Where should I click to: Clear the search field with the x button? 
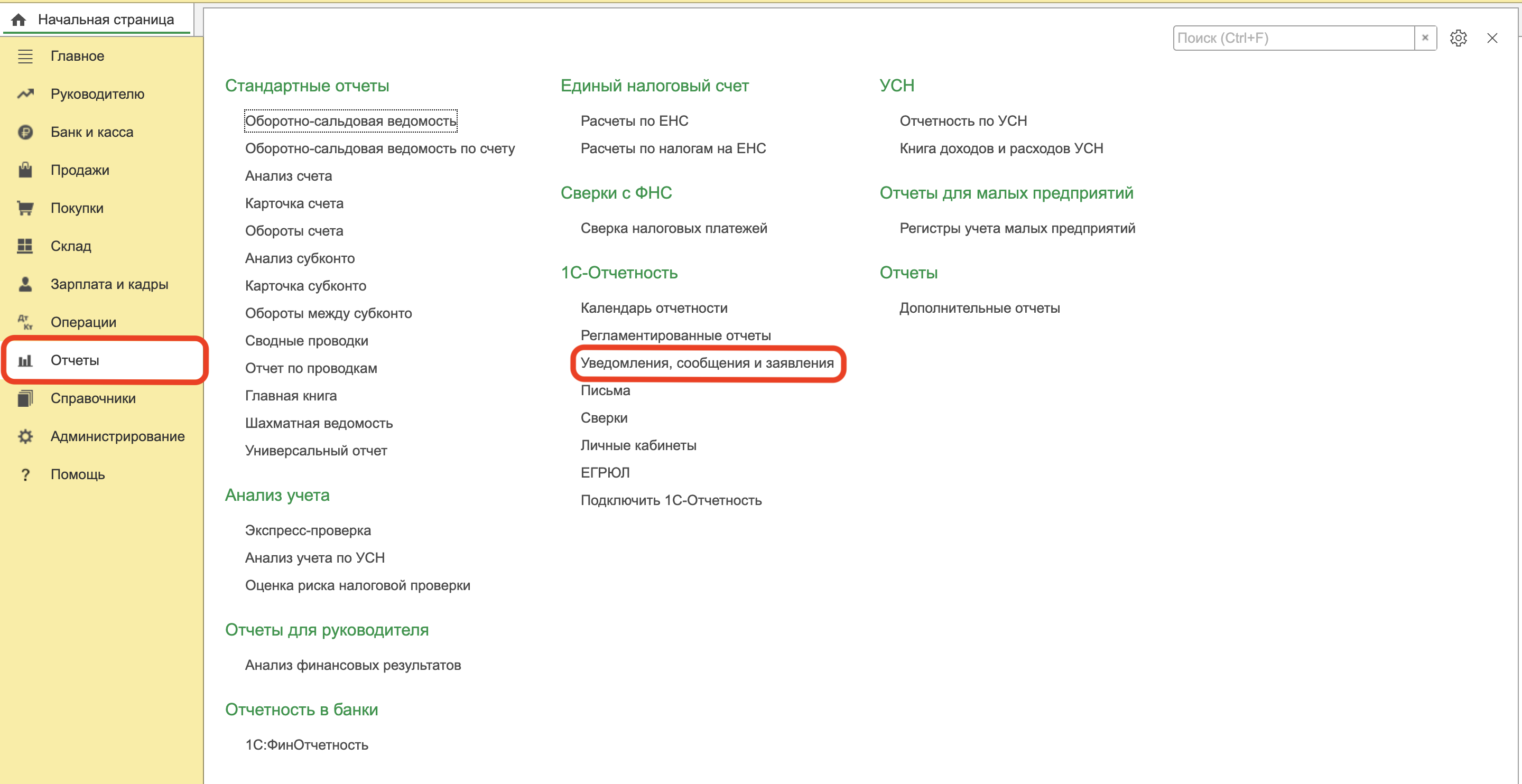click(1425, 39)
